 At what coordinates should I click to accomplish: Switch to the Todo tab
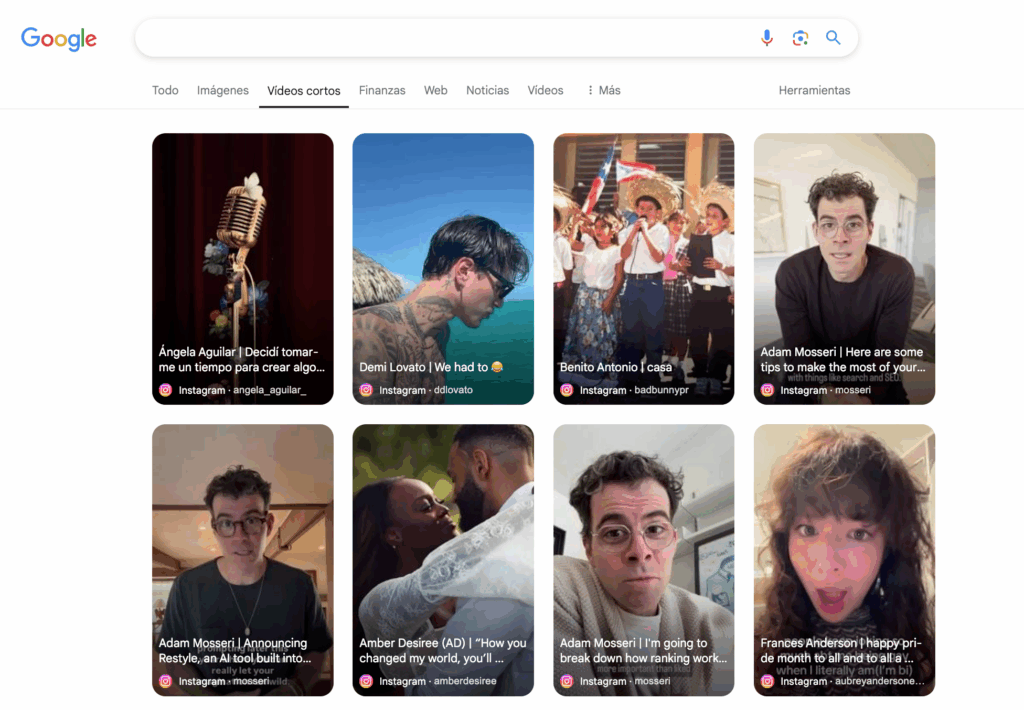click(x=165, y=90)
